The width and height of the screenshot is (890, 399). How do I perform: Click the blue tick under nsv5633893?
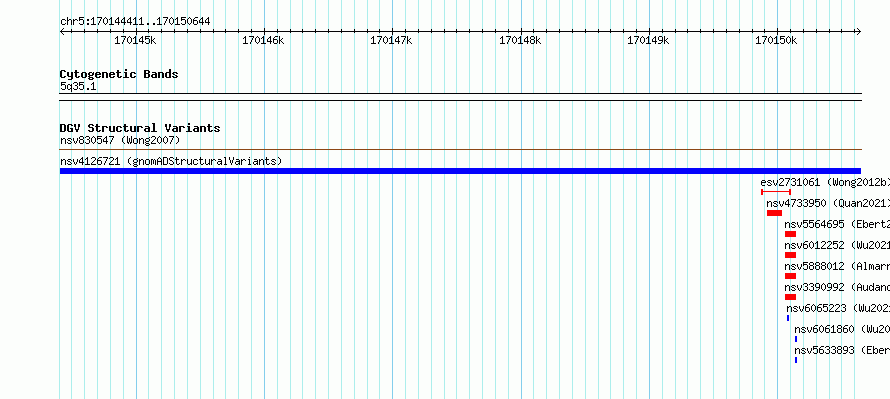pos(796,360)
